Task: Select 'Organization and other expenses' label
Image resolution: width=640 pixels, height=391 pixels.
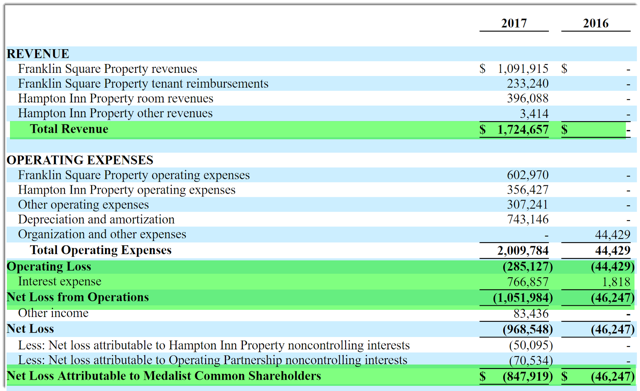Action: pyautogui.click(x=102, y=235)
